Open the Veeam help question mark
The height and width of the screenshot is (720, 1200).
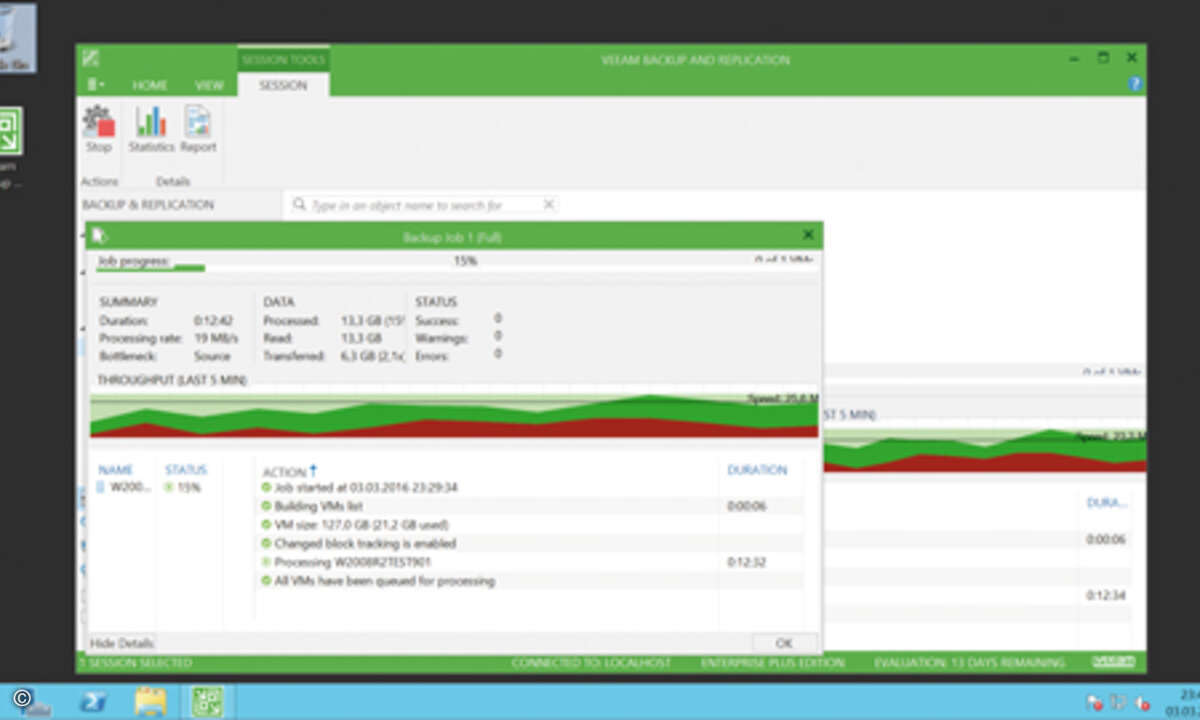(x=1135, y=85)
